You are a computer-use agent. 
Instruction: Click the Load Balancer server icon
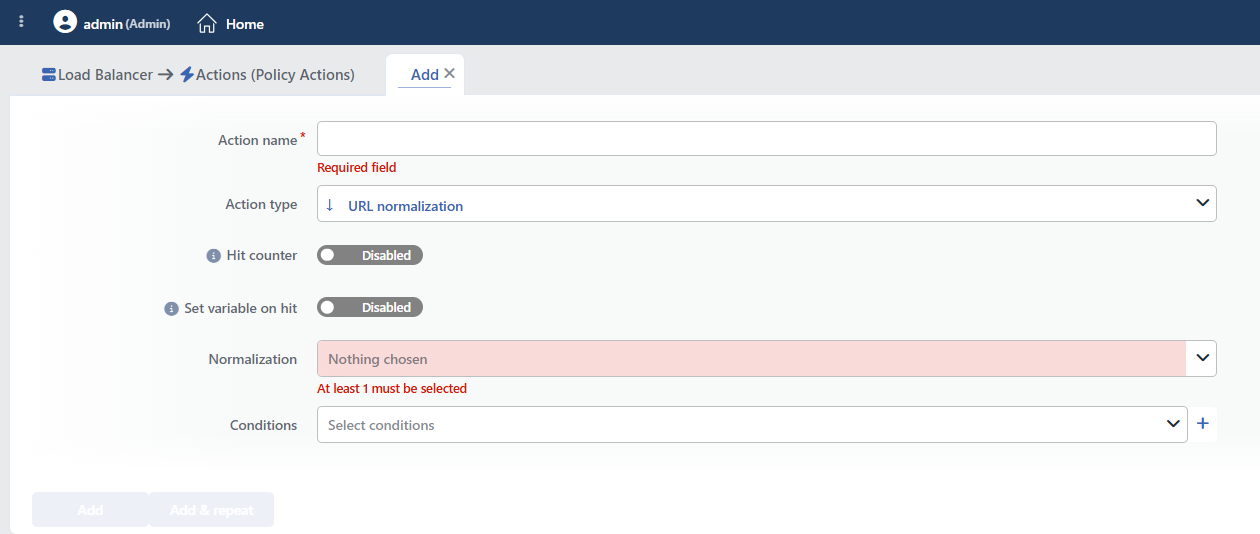(49, 75)
